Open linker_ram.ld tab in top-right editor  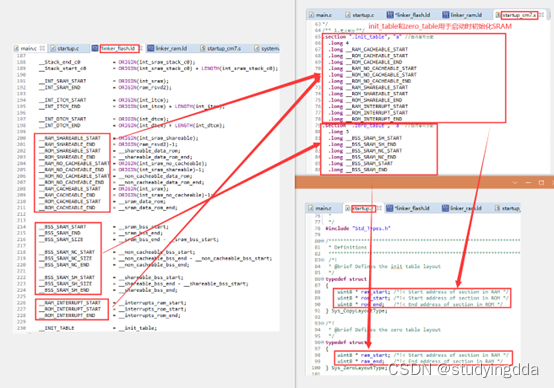466,15
